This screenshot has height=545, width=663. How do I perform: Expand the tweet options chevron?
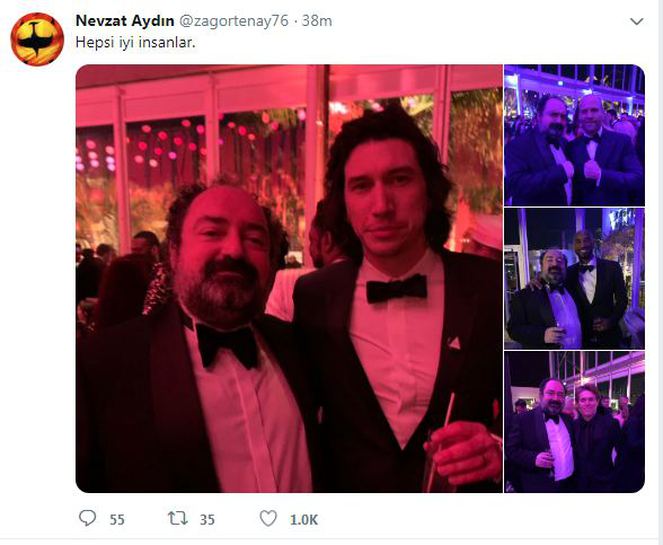(636, 21)
